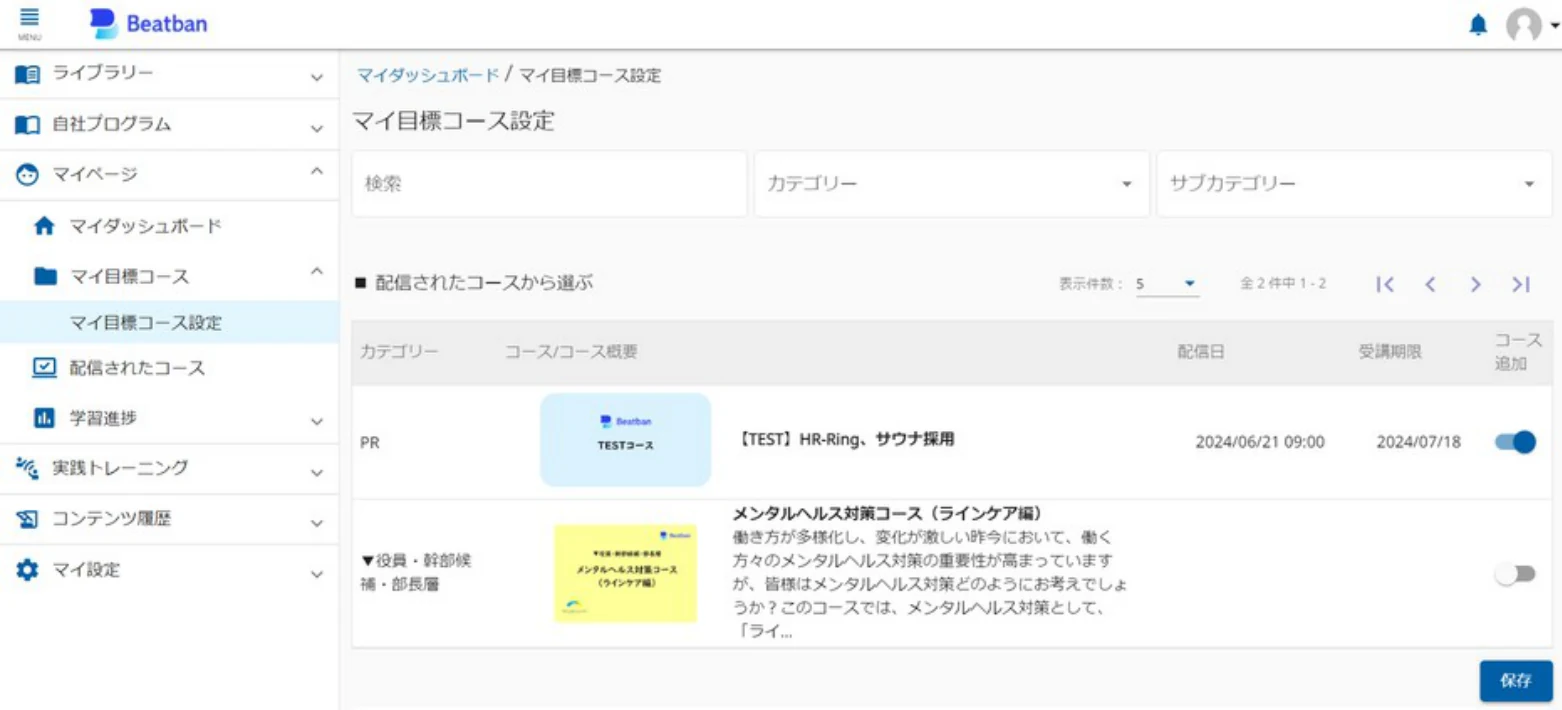Open the カテゴリー dropdown
Screen dimensions: 1562x710
(x=951, y=184)
